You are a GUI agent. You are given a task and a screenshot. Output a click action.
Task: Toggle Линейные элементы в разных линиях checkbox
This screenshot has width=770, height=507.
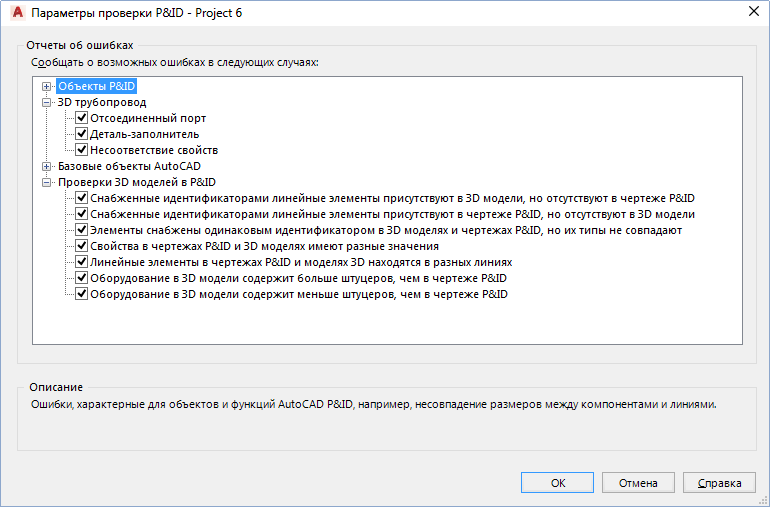pyautogui.click(x=82, y=262)
